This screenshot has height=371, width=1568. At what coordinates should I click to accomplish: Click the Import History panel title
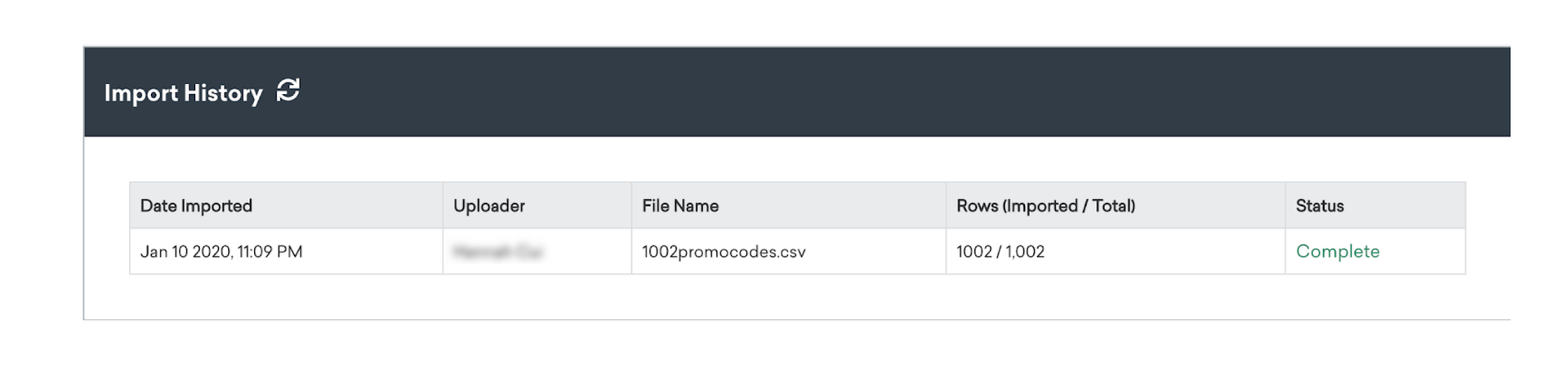point(183,93)
